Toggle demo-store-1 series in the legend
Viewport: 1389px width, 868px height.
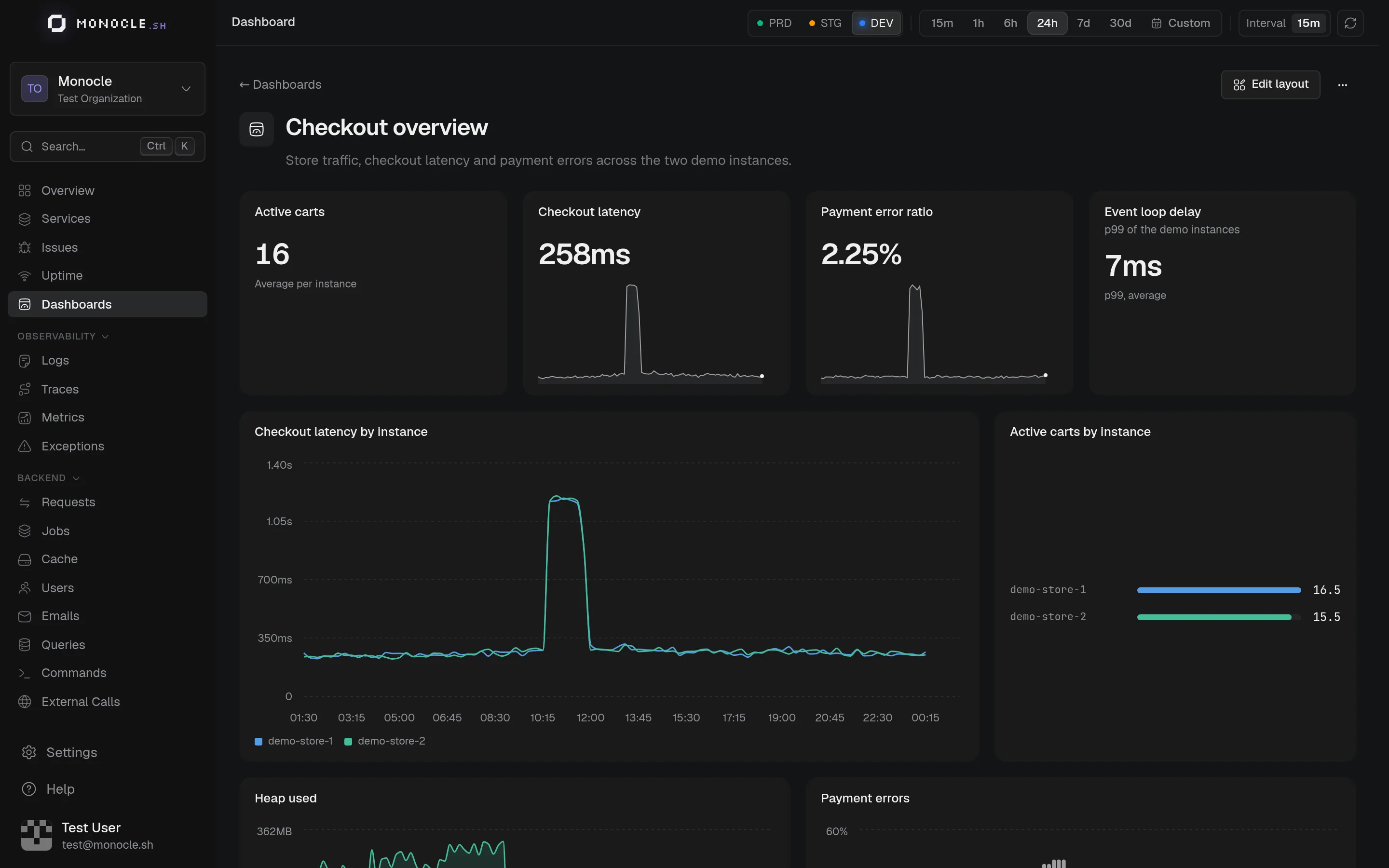pos(293,741)
